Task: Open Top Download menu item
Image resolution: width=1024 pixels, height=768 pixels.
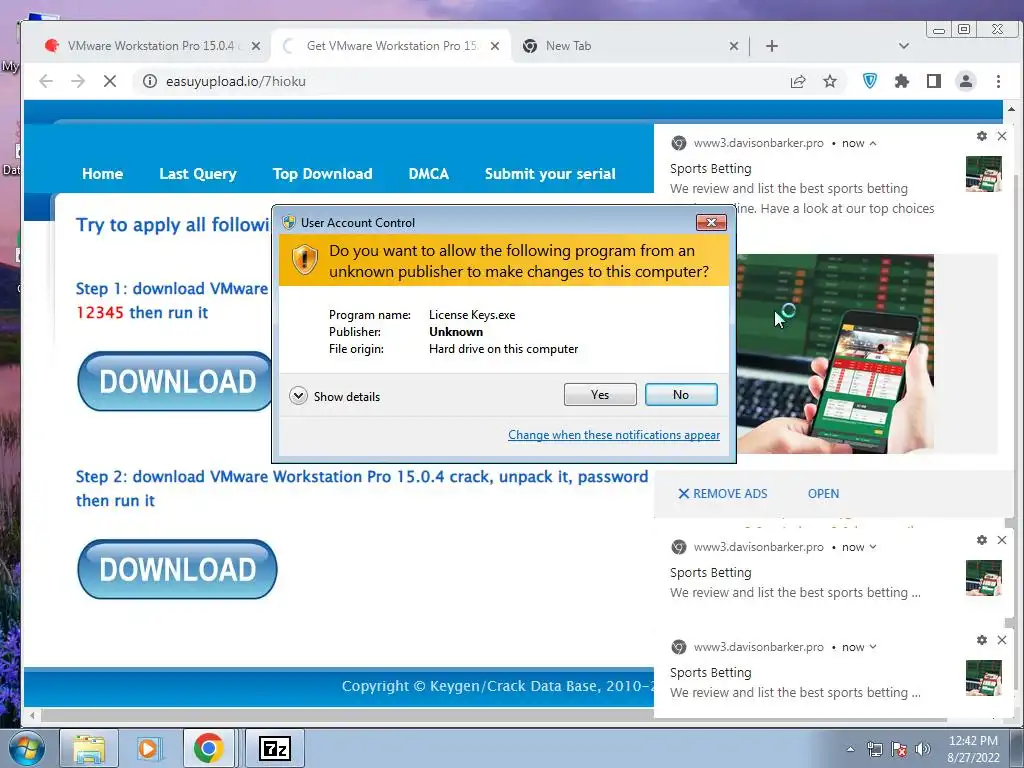Action: pyautogui.click(x=323, y=174)
